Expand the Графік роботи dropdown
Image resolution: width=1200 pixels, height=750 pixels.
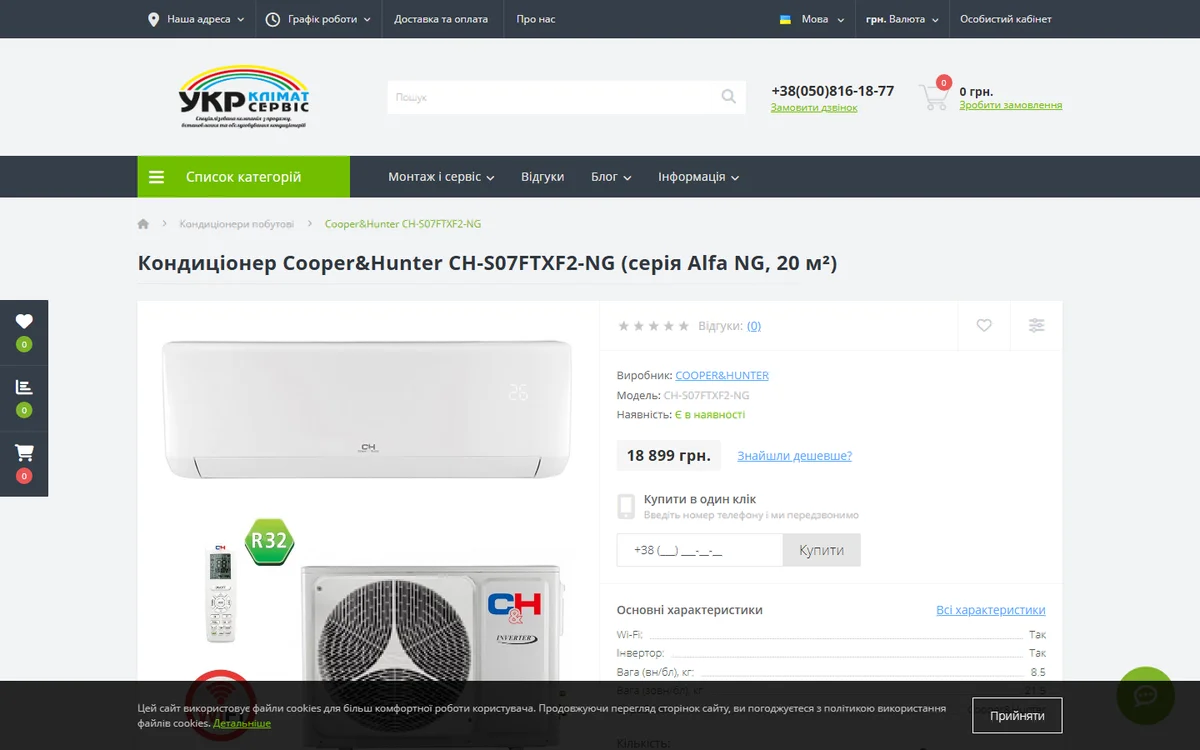318,19
